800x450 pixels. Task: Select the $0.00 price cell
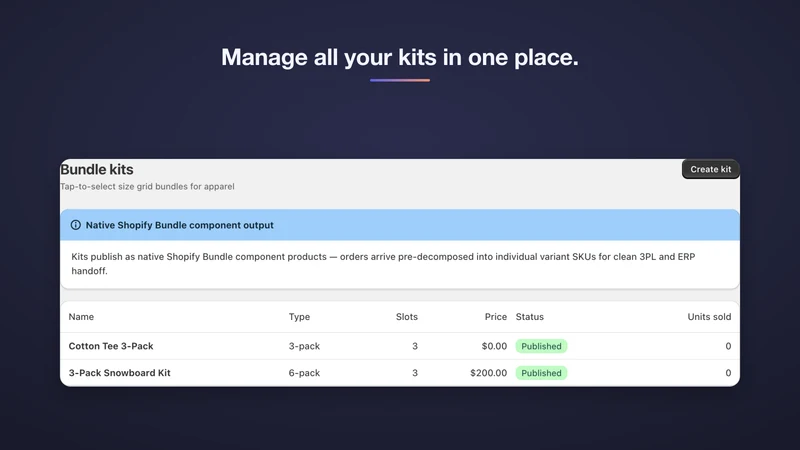click(494, 346)
